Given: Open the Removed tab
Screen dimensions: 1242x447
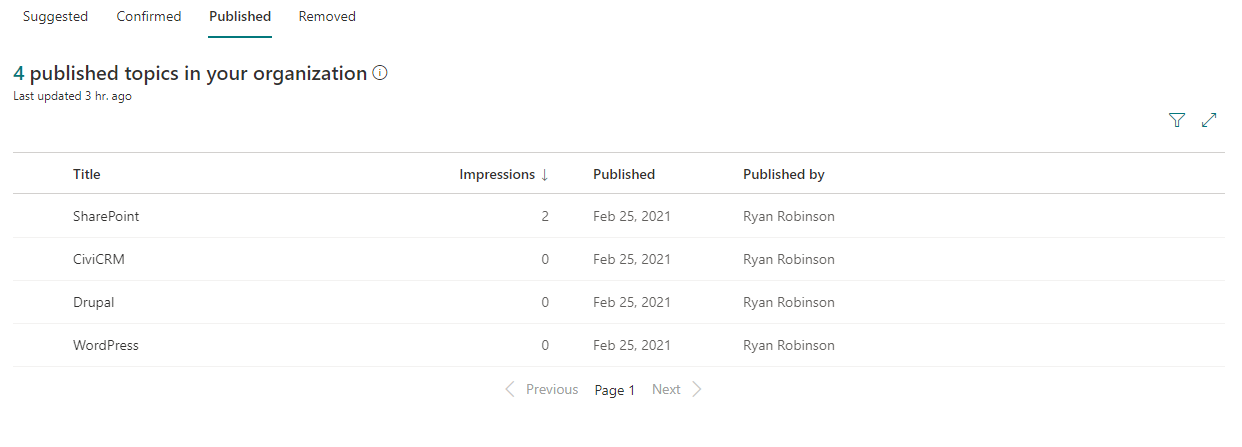Looking at the screenshot, I should click(x=327, y=17).
